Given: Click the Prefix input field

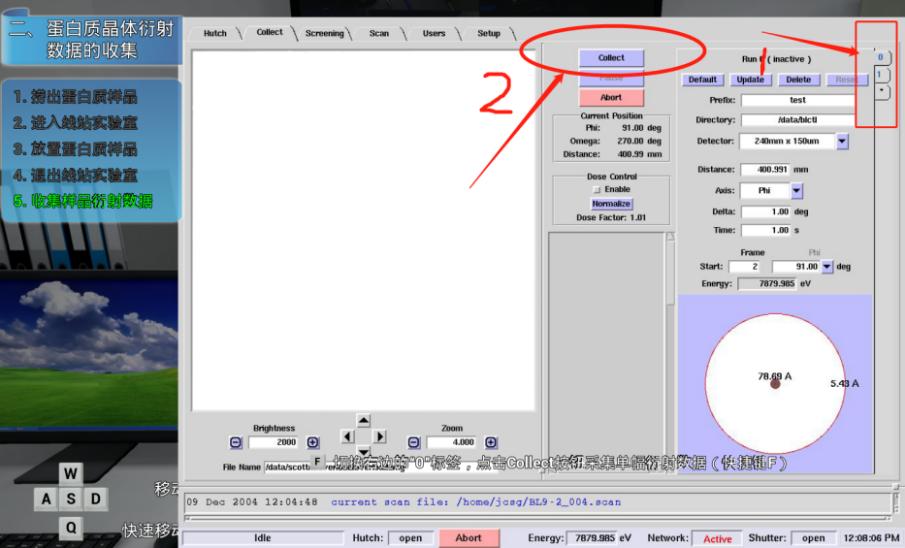Looking at the screenshot, I should [797, 100].
